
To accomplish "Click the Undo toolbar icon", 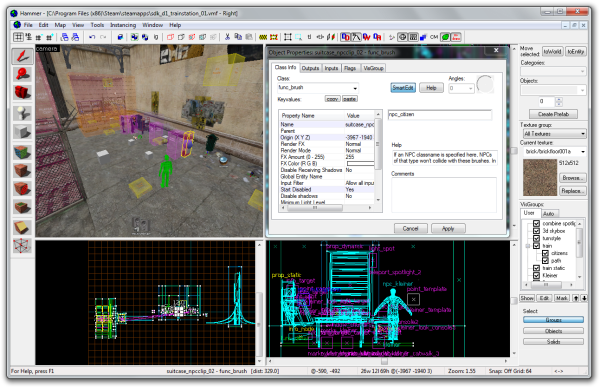I will click(x=92, y=37).
